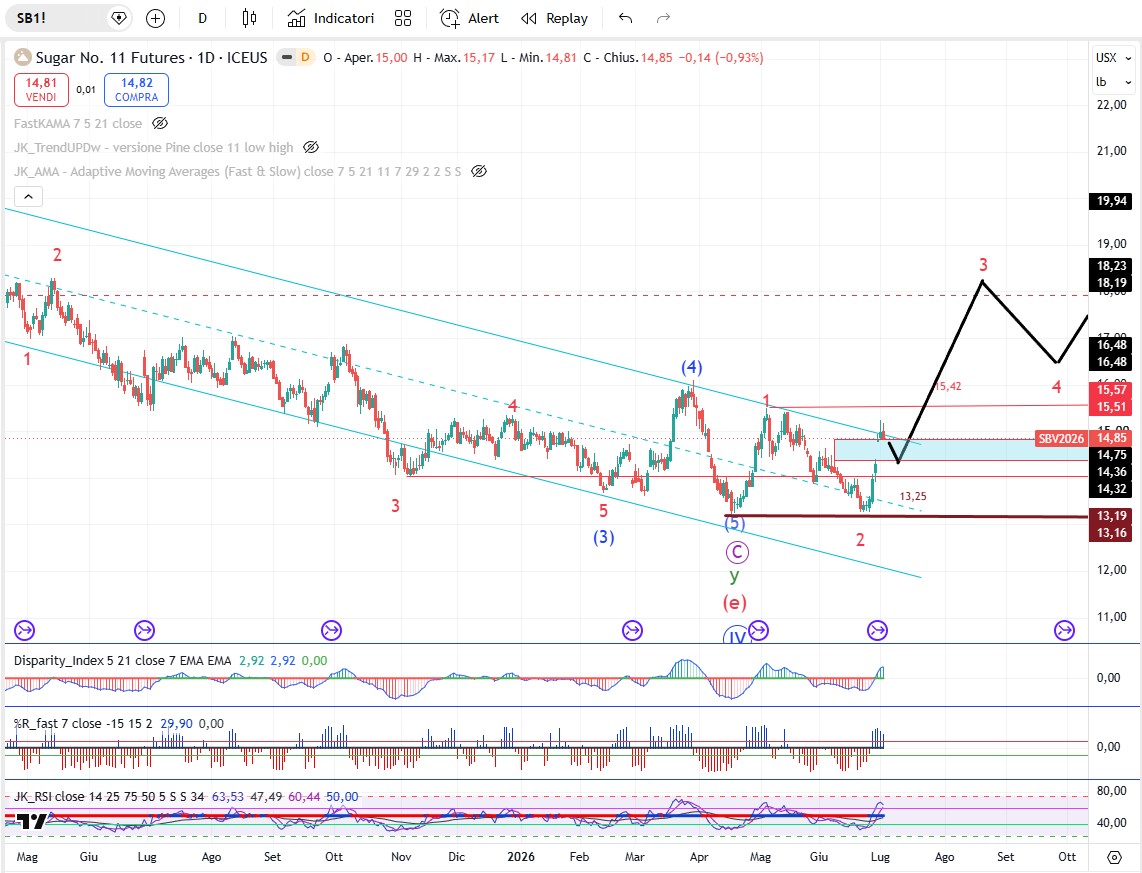
Task: Click the contract rollover marker near Lug 2026
Action: (878, 630)
